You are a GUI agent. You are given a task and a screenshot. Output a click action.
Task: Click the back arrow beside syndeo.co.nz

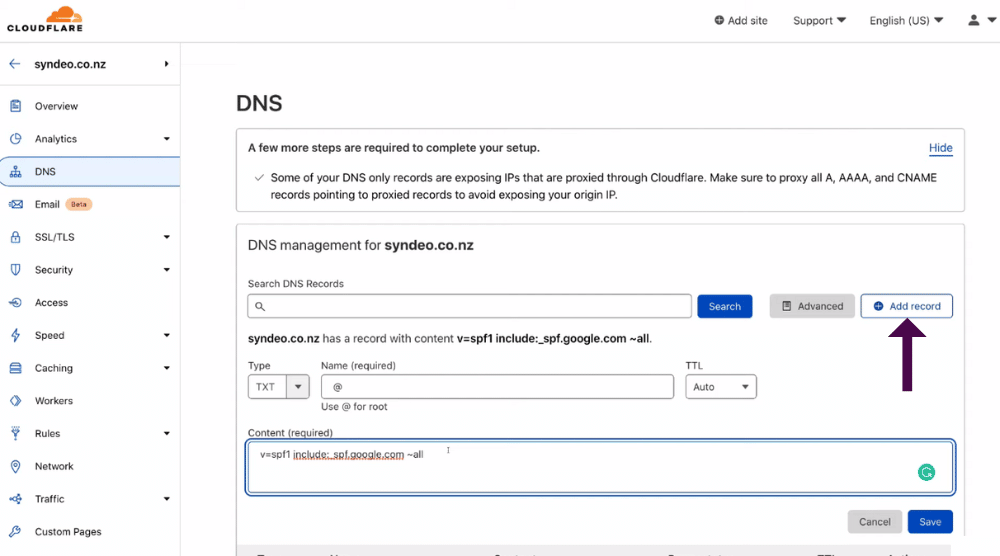coord(15,64)
